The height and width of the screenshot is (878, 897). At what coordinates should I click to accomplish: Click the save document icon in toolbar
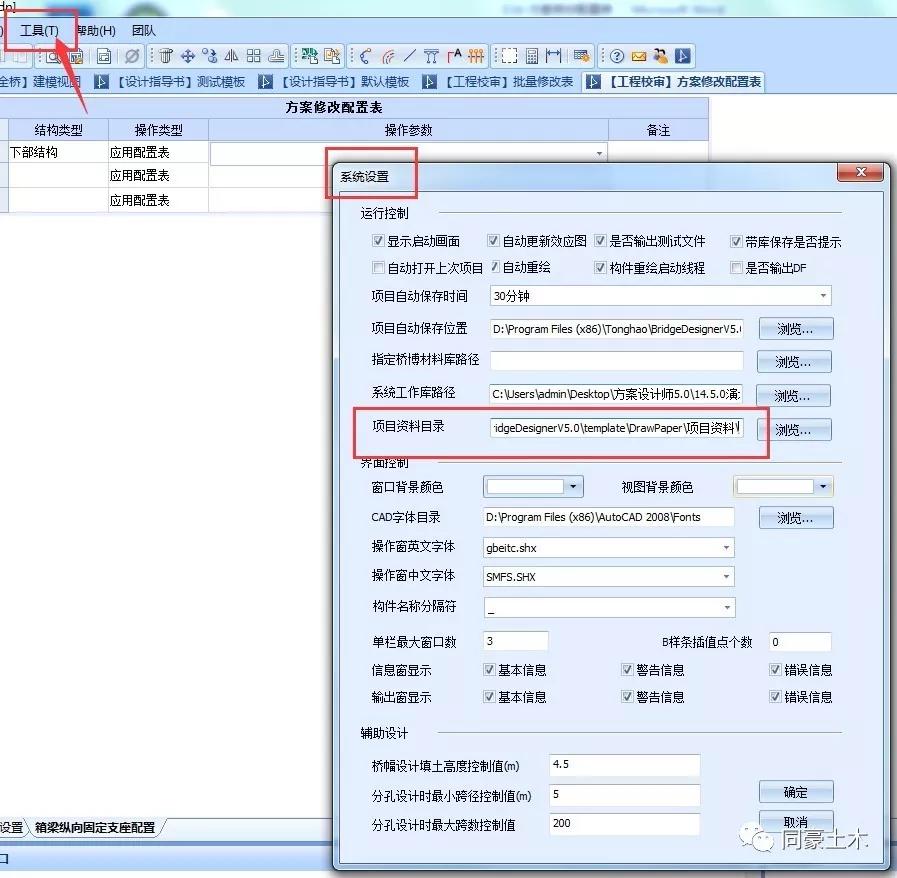[x=104, y=56]
